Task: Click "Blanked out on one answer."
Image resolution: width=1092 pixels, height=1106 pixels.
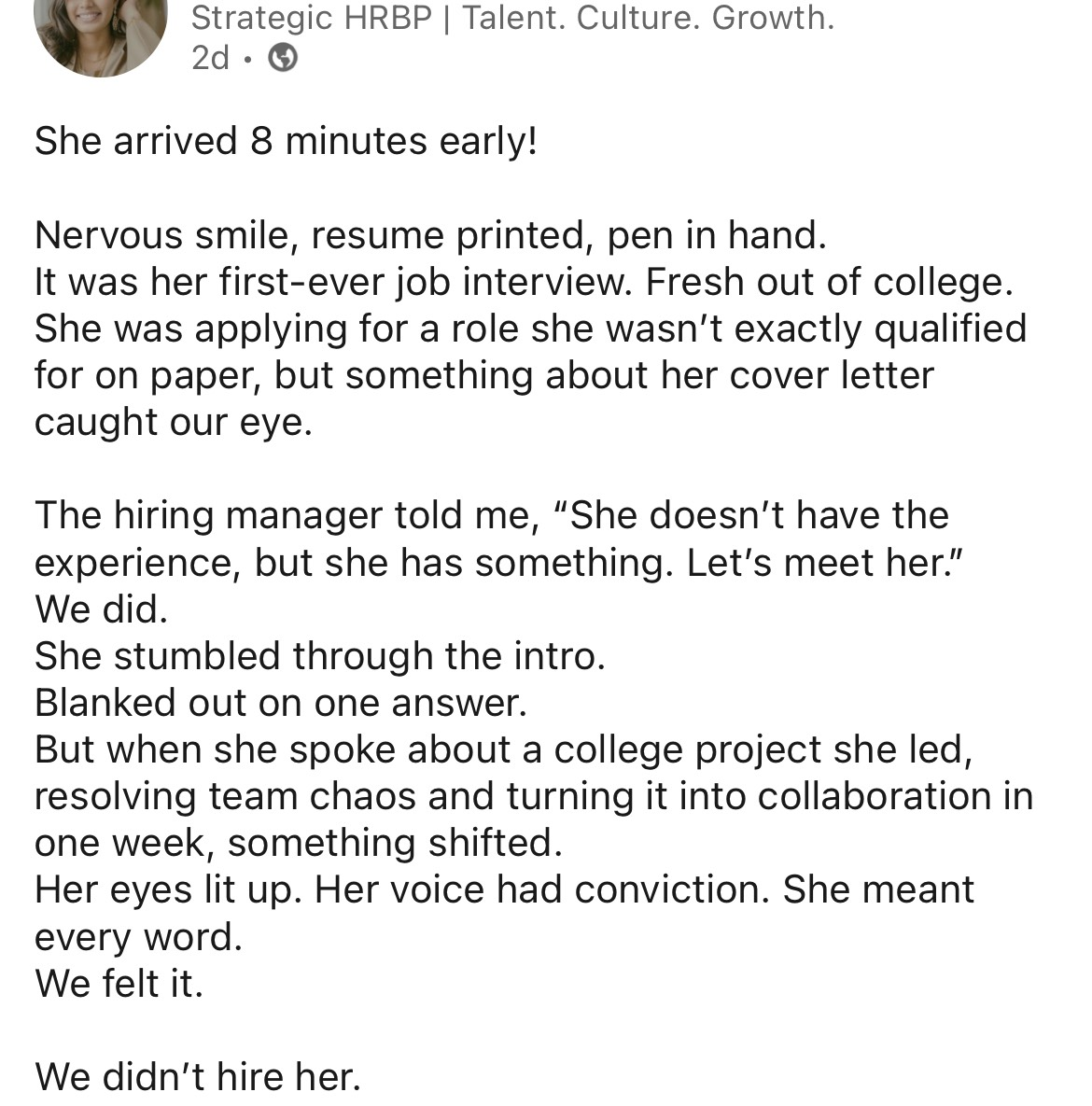Action: point(281,703)
